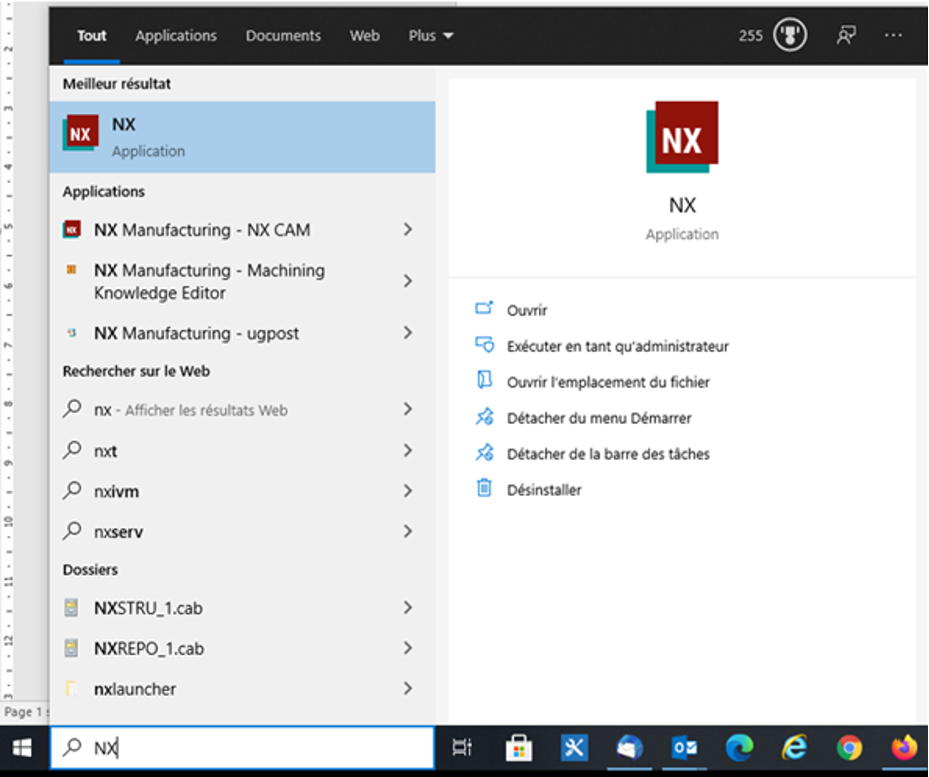This screenshot has height=777, width=929.
Task: Select the 'NXSTRU_1.cab' result text
Action: (148, 608)
